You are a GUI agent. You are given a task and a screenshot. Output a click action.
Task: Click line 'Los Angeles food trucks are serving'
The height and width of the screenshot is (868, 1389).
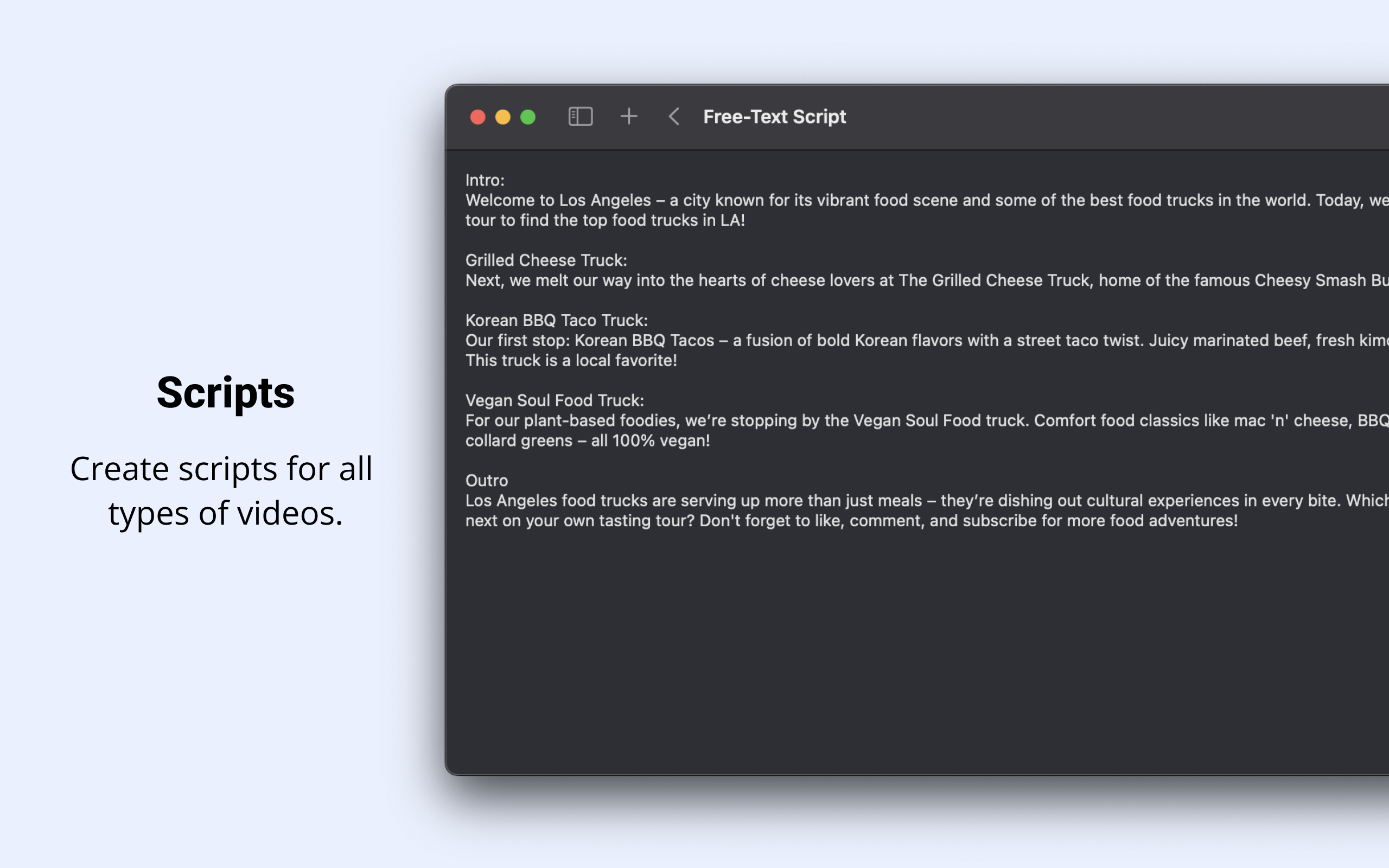pyautogui.click(x=926, y=501)
